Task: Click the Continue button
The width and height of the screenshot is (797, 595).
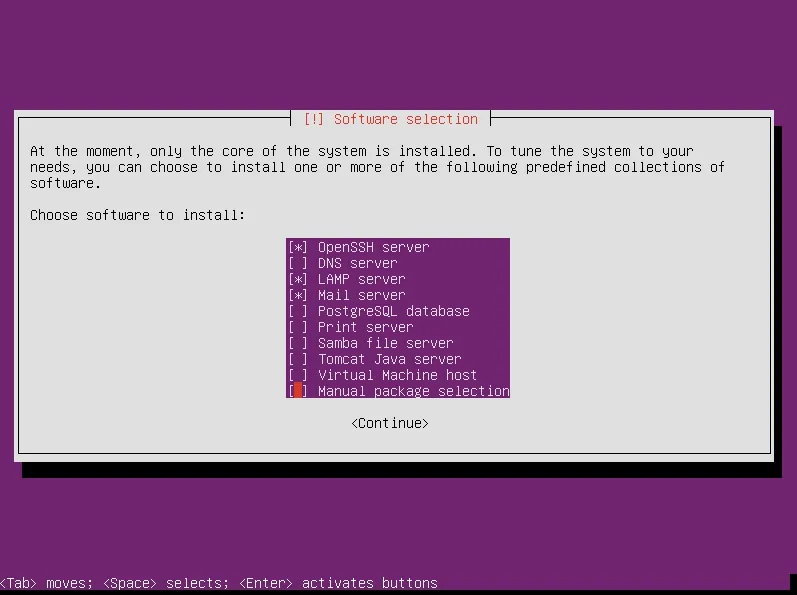Action: tap(390, 423)
